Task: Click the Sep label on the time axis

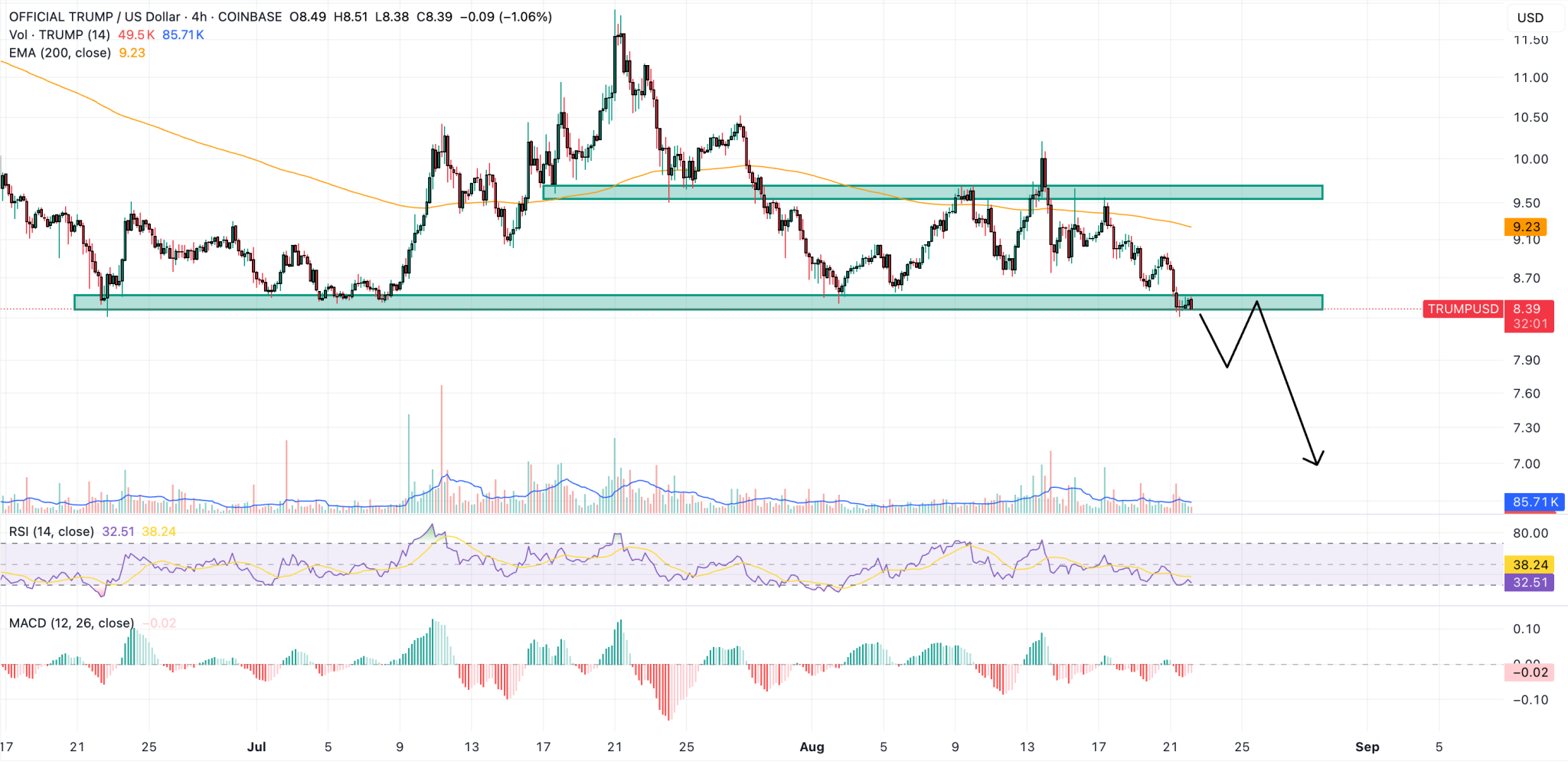Action: [1367, 747]
